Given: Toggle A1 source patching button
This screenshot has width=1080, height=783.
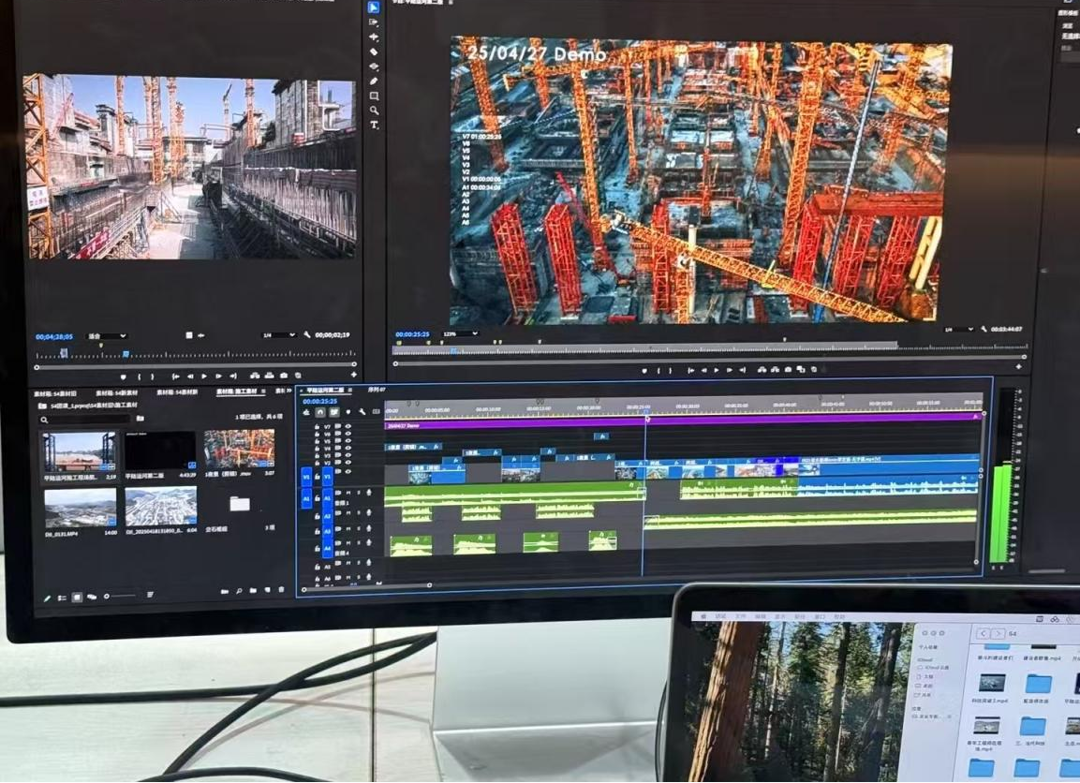Looking at the screenshot, I should 307,499.
